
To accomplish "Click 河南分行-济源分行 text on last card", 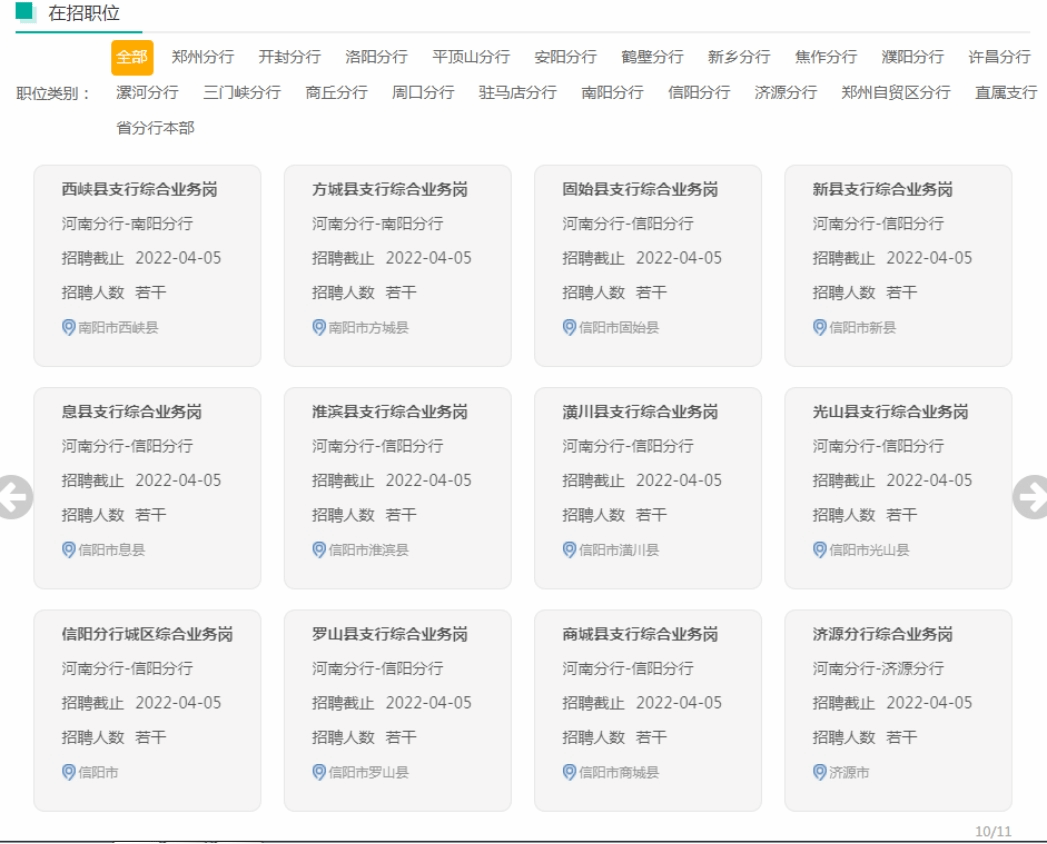I will click(x=878, y=668).
